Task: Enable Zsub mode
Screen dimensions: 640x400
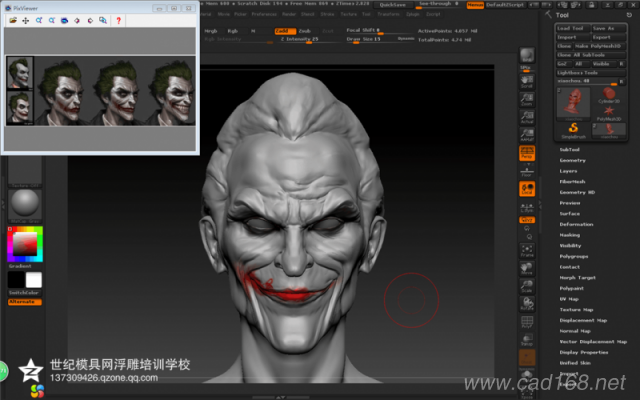Action: tap(304, 31)
